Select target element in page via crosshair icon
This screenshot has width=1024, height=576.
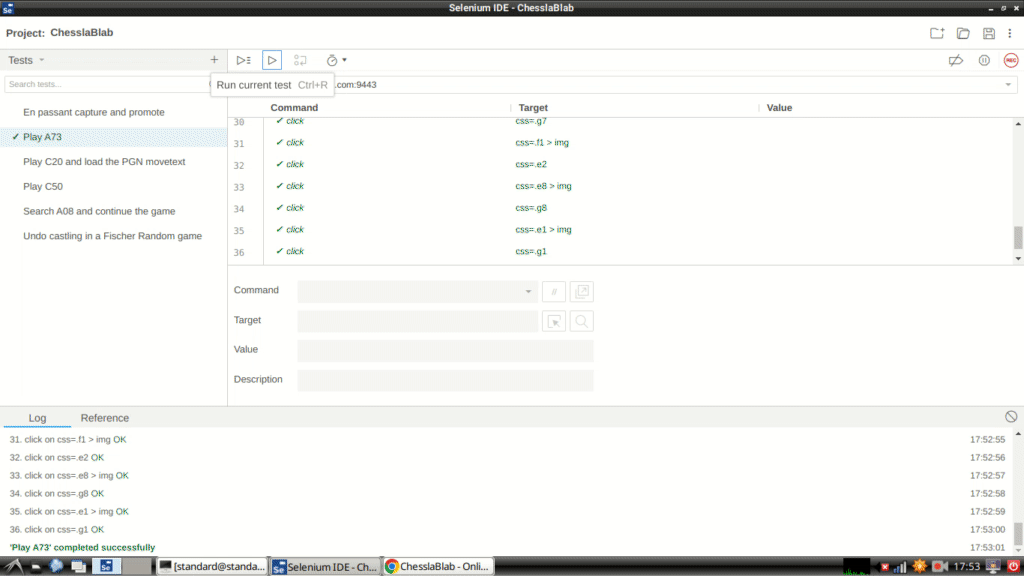tap(554, 321)
